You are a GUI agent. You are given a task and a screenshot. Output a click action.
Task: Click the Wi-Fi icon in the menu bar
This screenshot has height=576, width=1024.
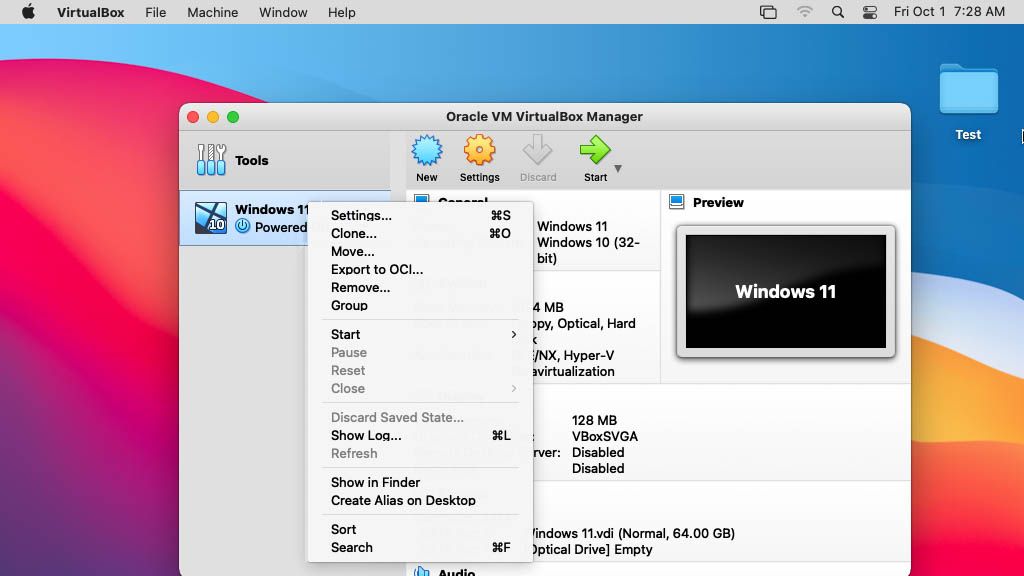coord(804,12)
